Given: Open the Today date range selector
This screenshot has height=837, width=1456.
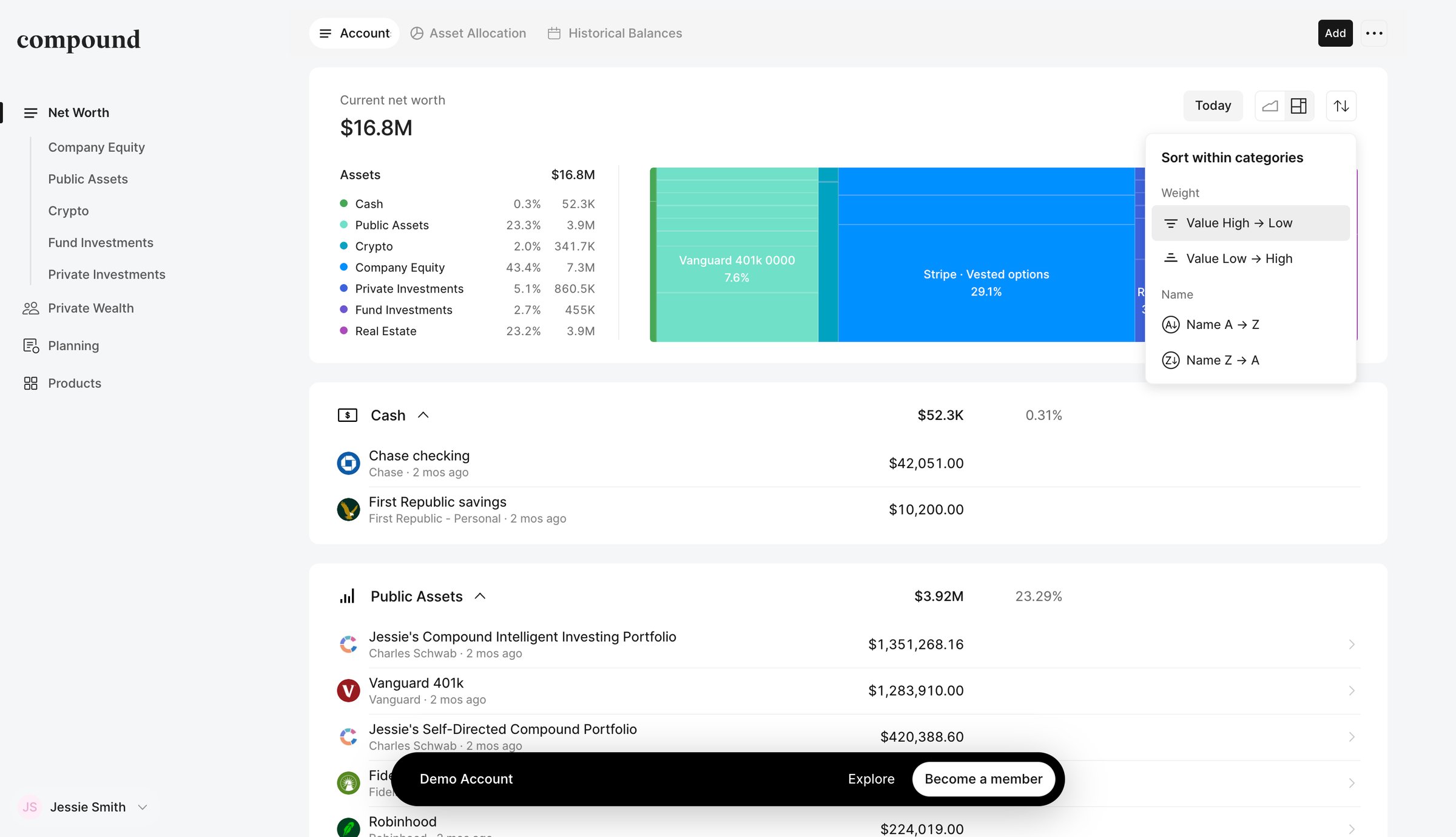Looking at the screenshot, I should pyautogui.click(x=1213, y=106).
